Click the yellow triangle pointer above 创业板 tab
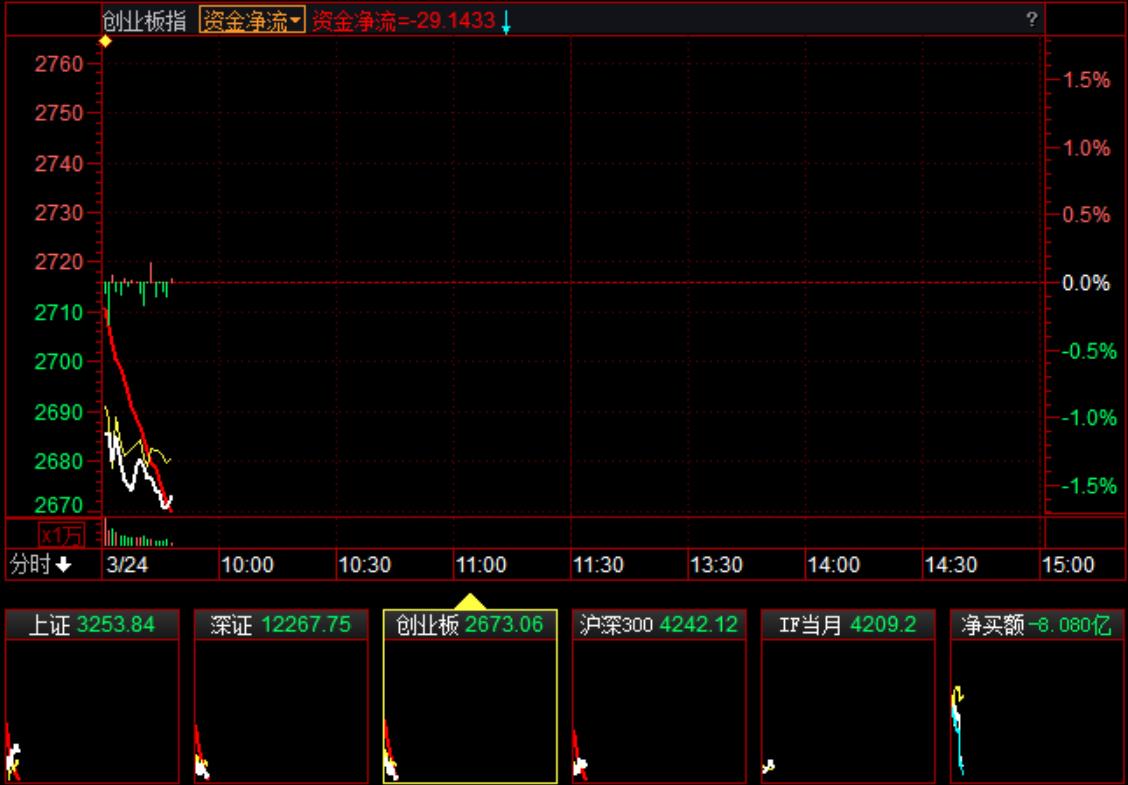 tap(470, 601)
